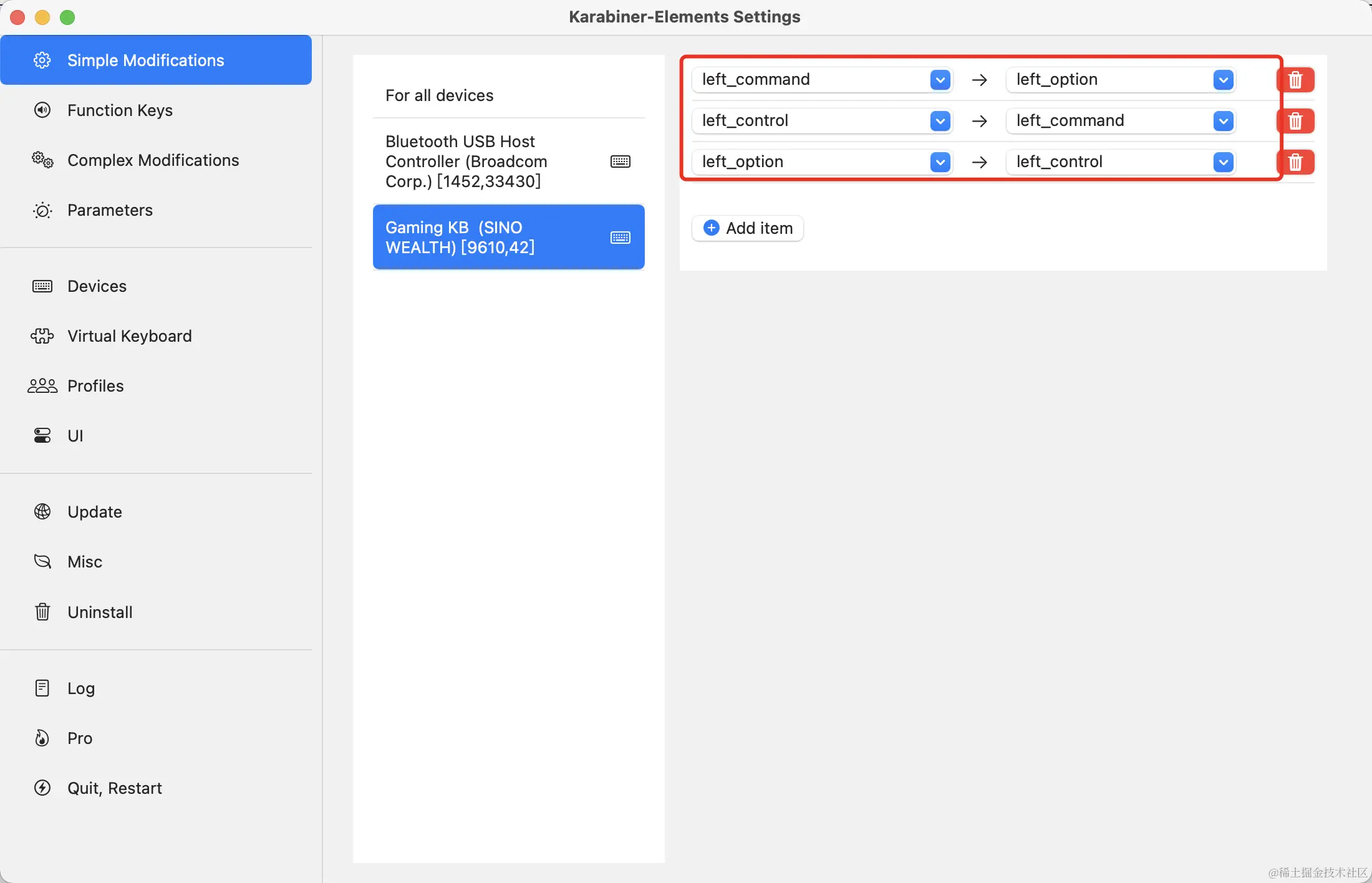Select Bluetooth USB Host Controller device
The image size is (1372, 883).
(509, 162)
